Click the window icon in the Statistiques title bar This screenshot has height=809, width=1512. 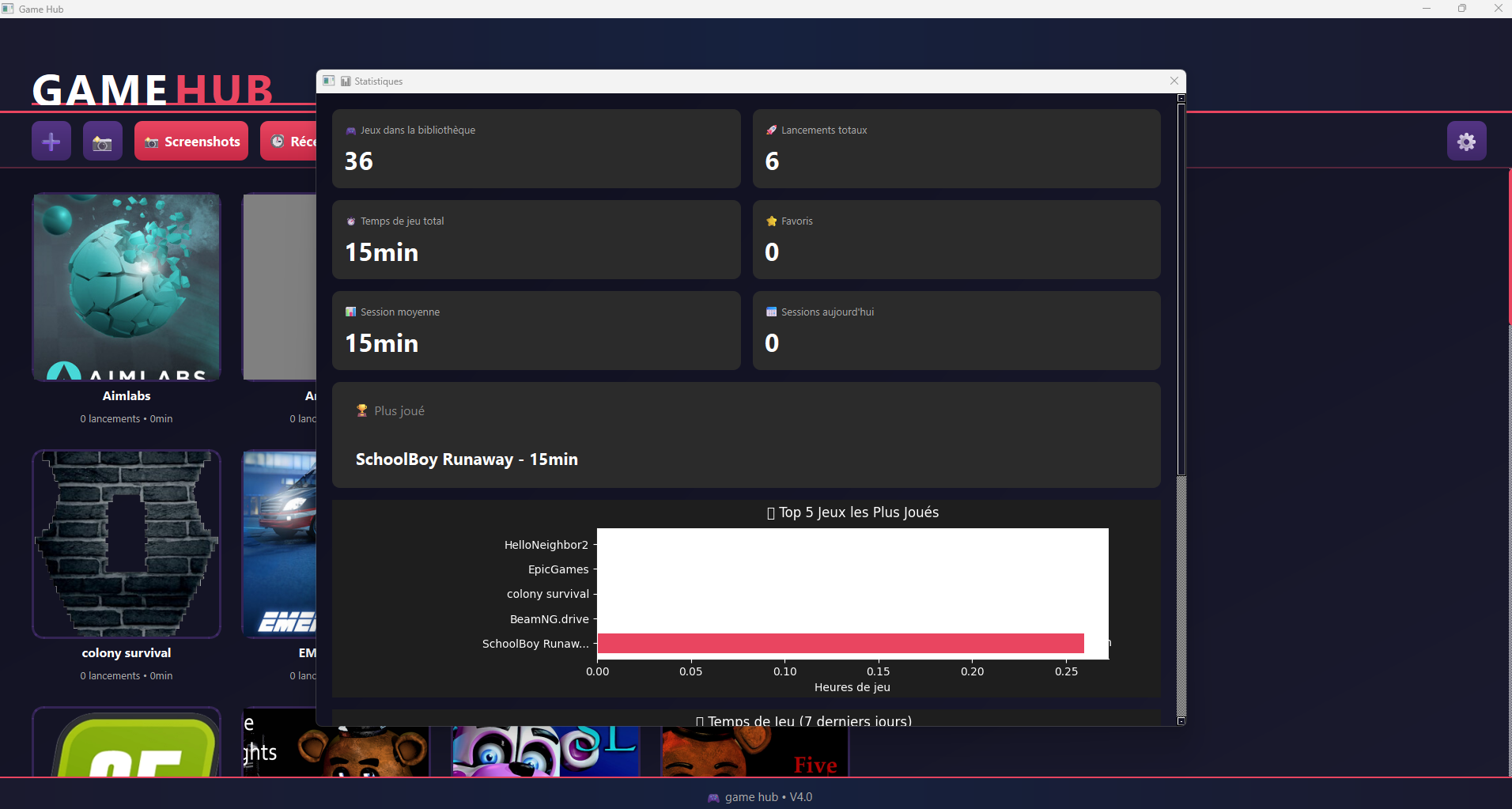pyautogui.click(x=329, y=81)
